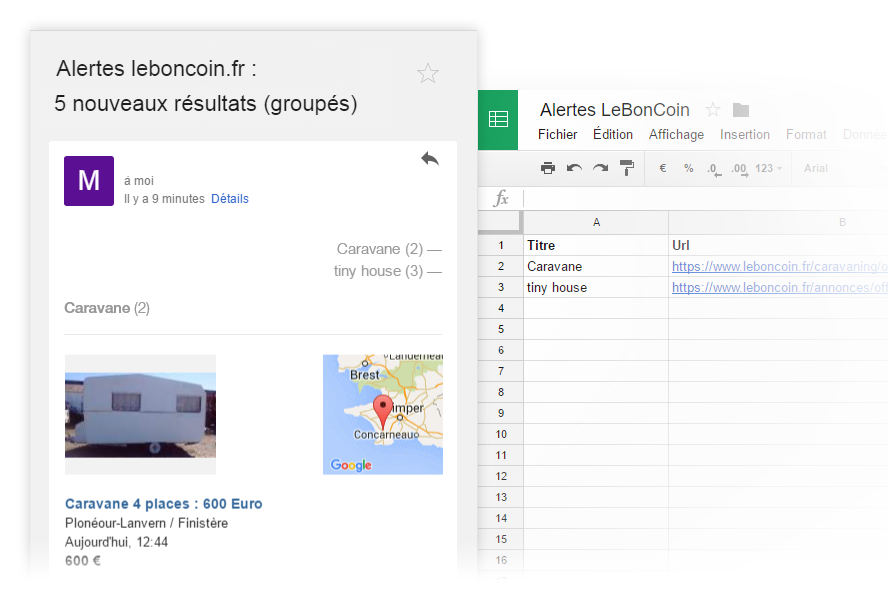The width and height of the screenshot is (888, 612).
Task: Click the print icon in Sheets toolbar
Action: click(x=548, y=168)
